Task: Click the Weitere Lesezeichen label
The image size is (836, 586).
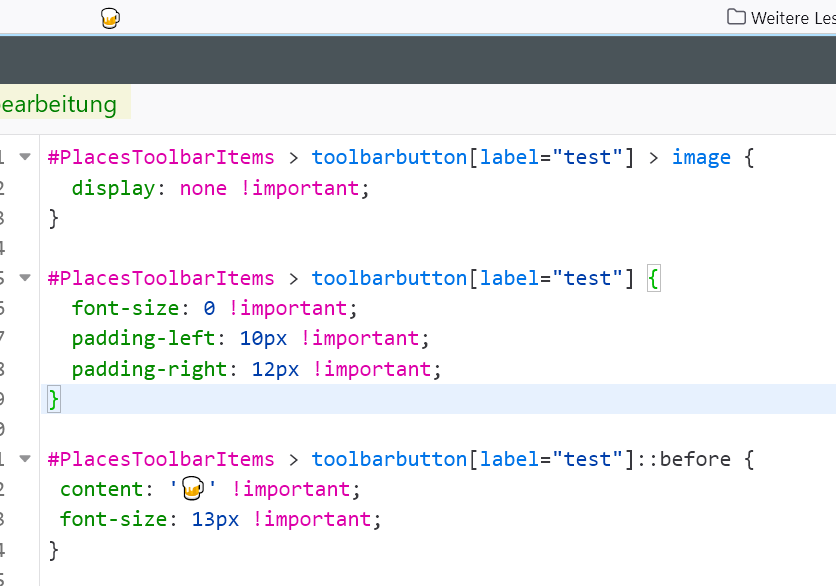Action: point(793,17)
